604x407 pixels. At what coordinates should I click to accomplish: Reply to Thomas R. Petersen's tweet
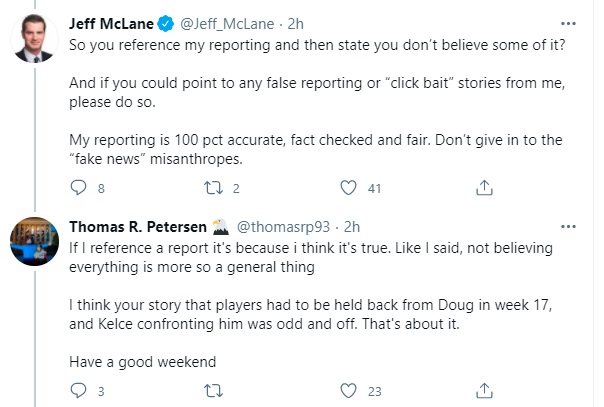tap(78, 391)
